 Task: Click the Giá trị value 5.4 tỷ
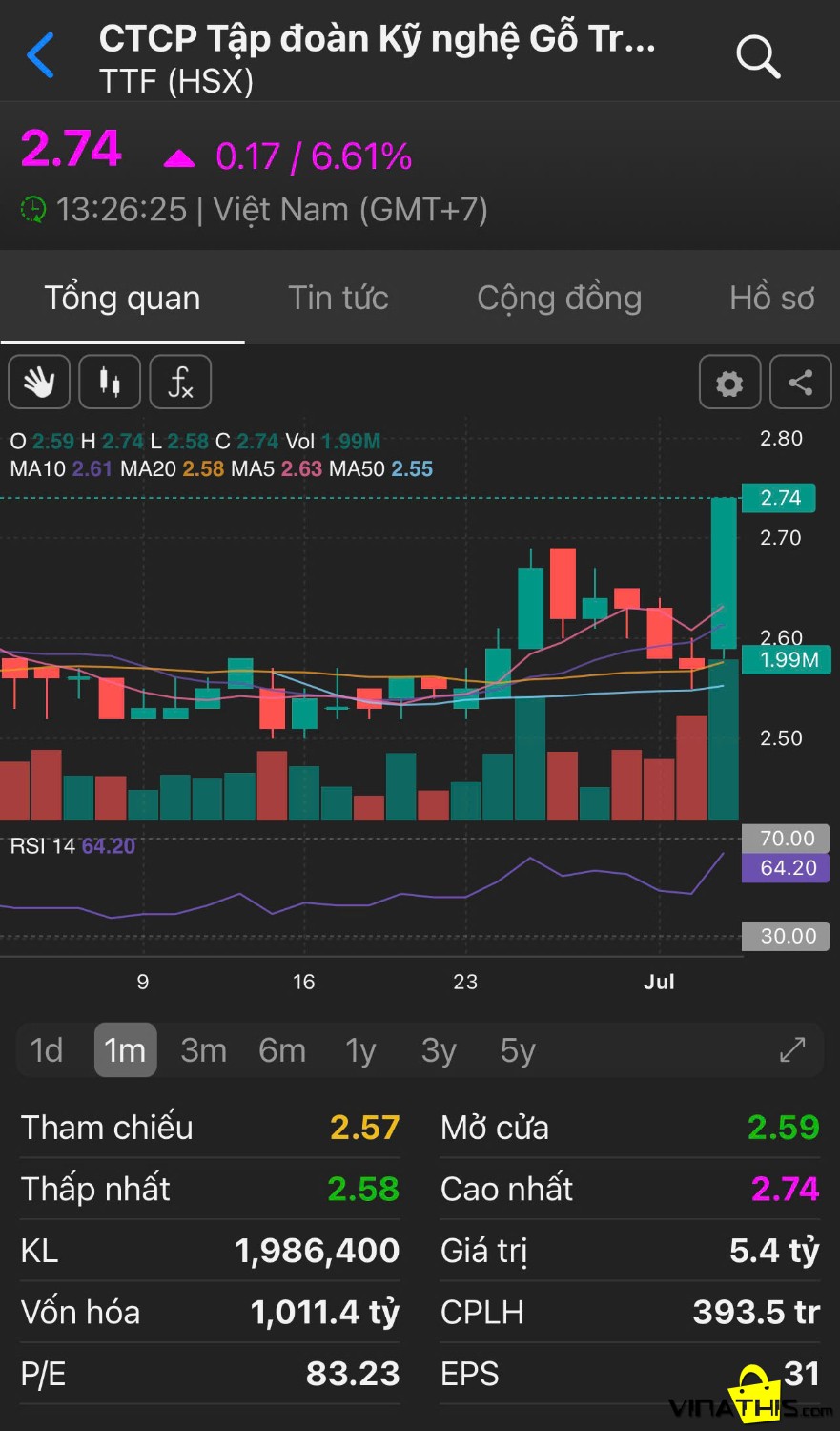774,1251
